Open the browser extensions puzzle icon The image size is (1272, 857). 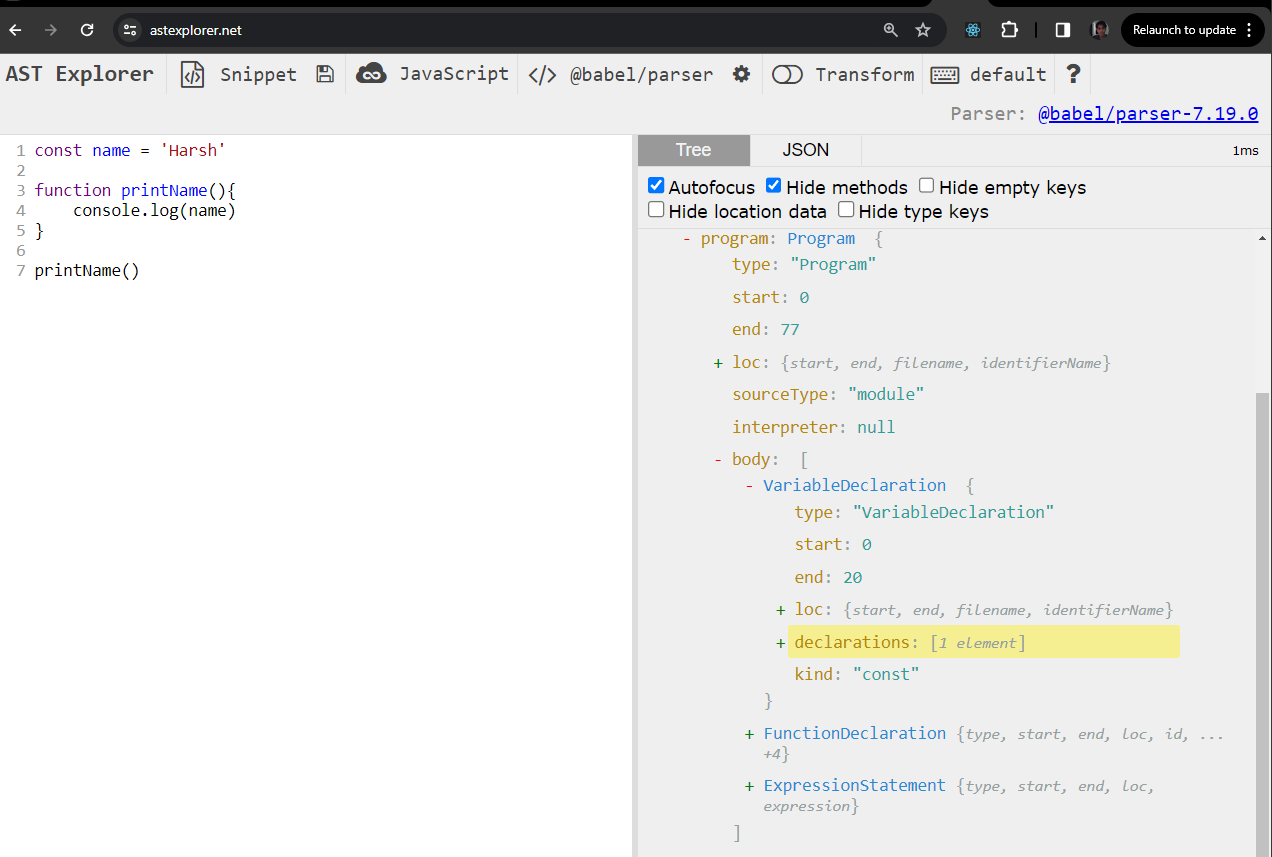[1010, 30]
